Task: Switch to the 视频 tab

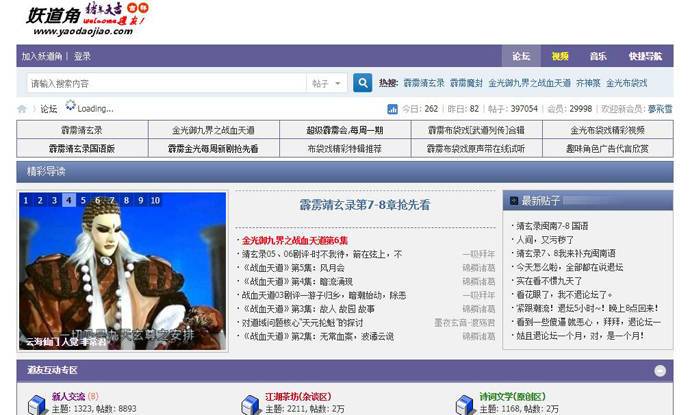Action: pyautogui.click(x=560, y=56)
